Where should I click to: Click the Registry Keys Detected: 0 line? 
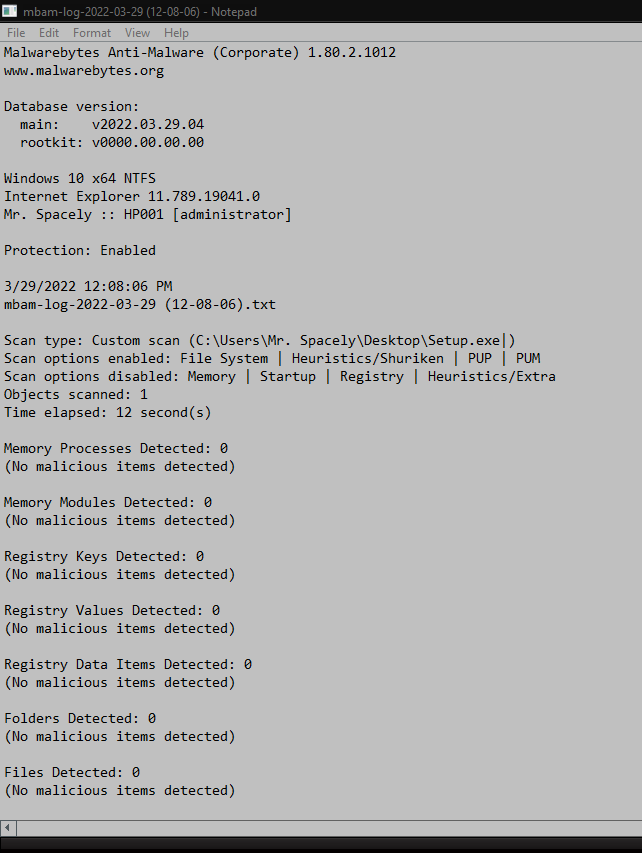pos(104,557)
